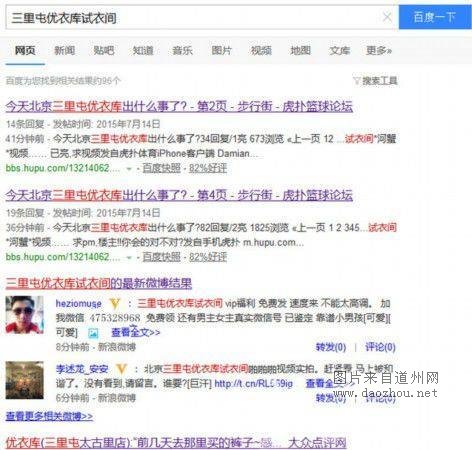472x450 pixels.
Task: Open 搜索工具 filter options
Action: click(380, 81)
